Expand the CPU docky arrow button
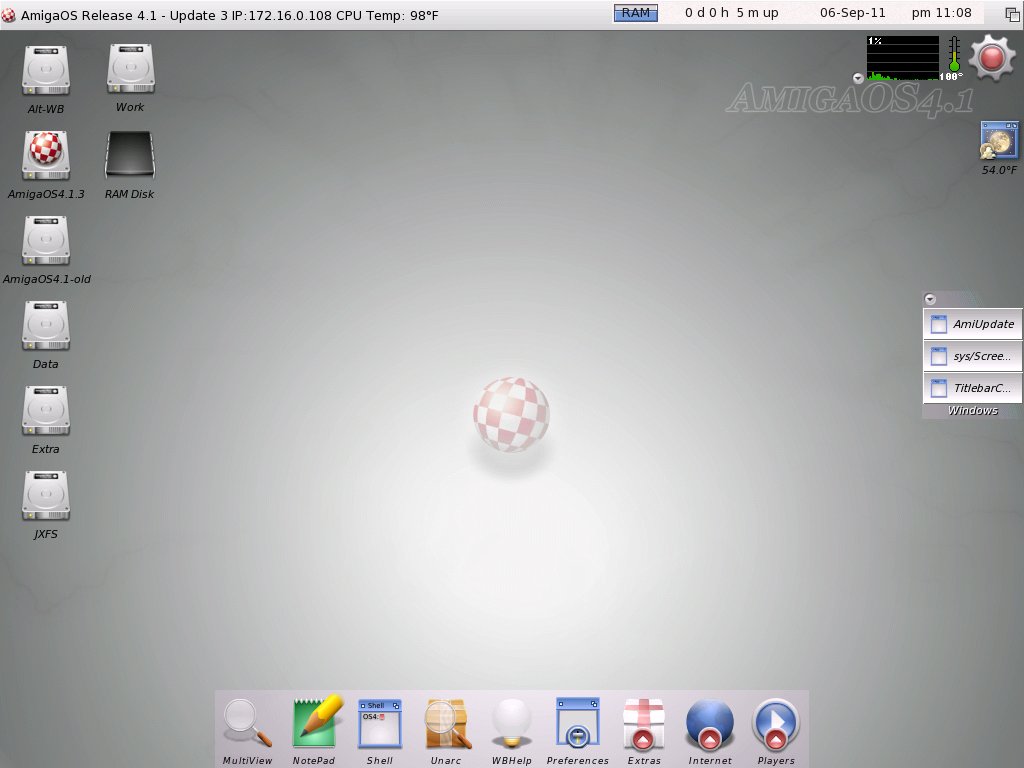 (858, 78)
